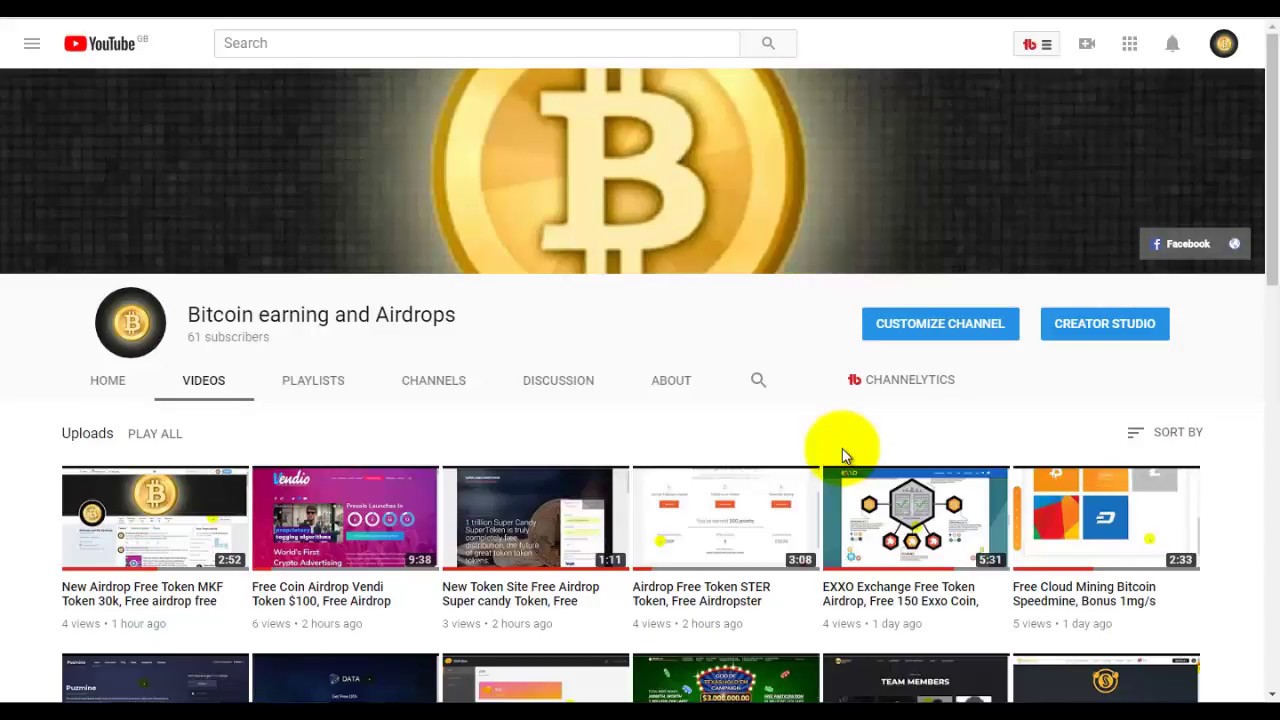
Task: Open thumbnail of Super candy Token video
Action: point(535,518)
